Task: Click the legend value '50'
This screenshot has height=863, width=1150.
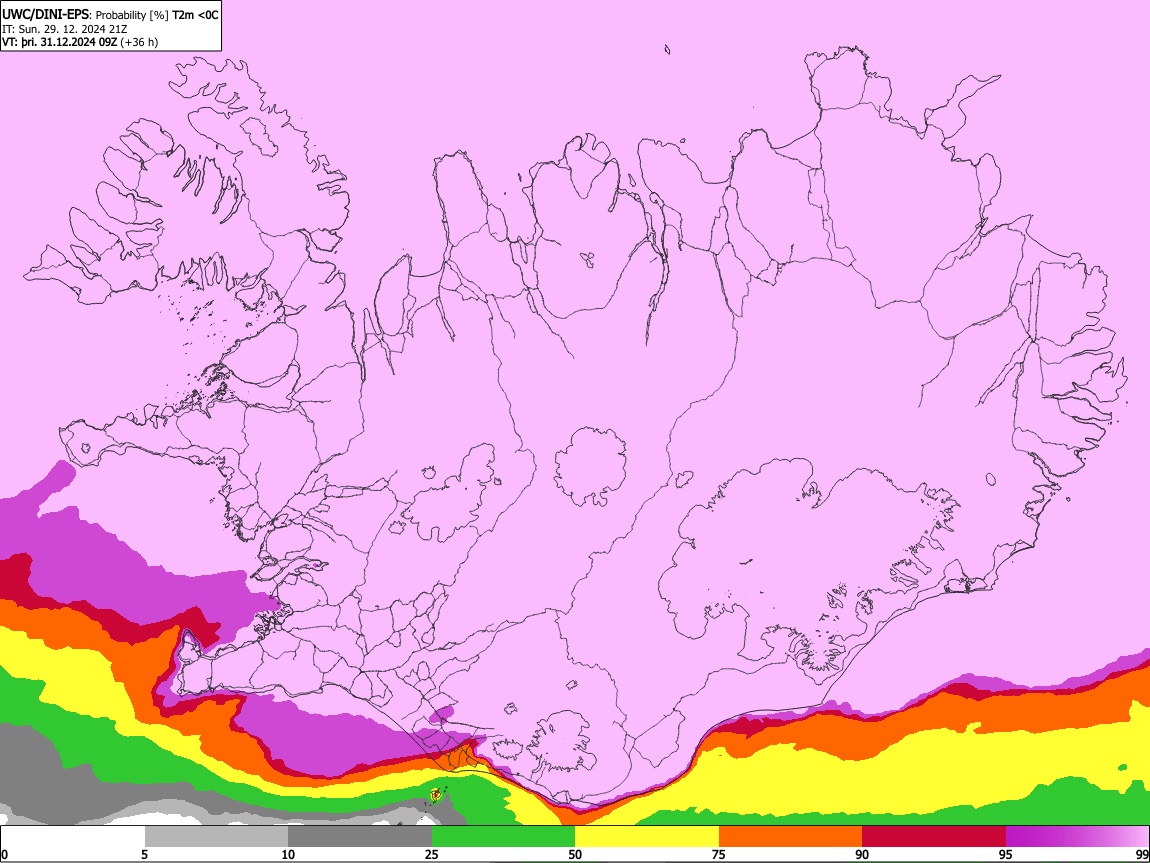Action: tap(575, 855)
